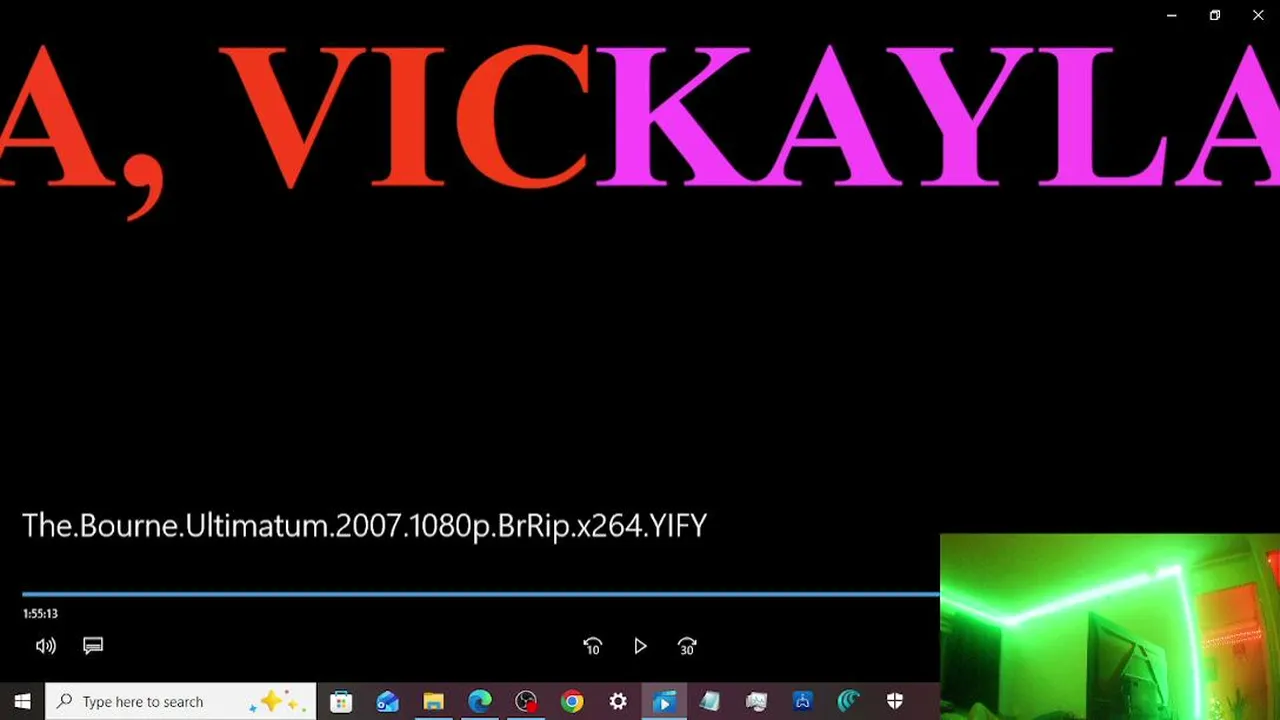Open the gray monitor taskbar icon

coord(756,702)
